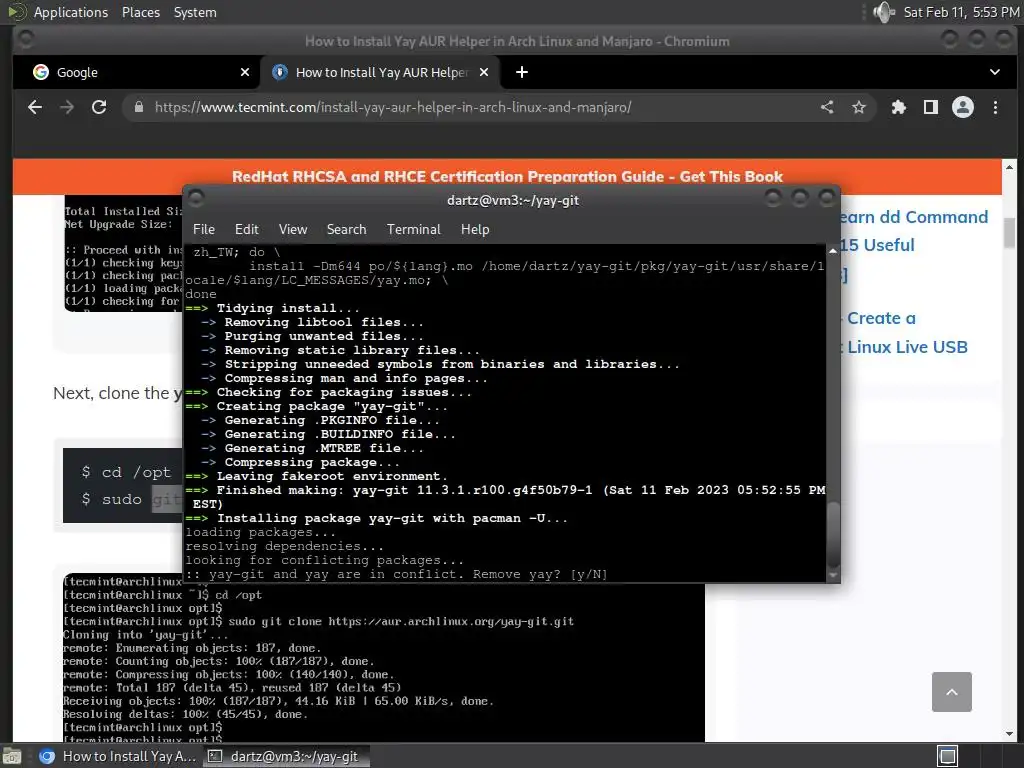This screenshot has width=1024, height=768.
Task: Open terminal View menu
Action: pos(293,229)
